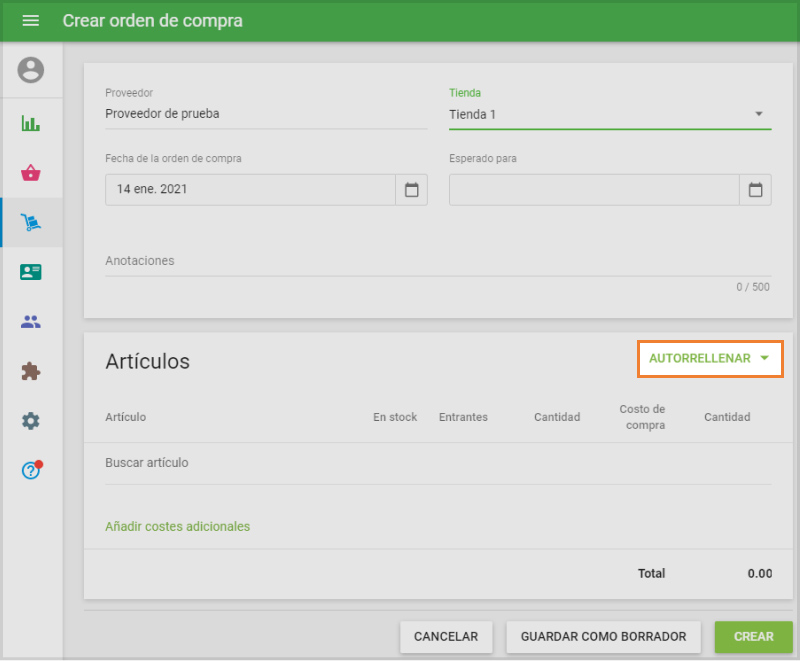Open the employees ID card section
Screen dimensions: 800x661
31,272
